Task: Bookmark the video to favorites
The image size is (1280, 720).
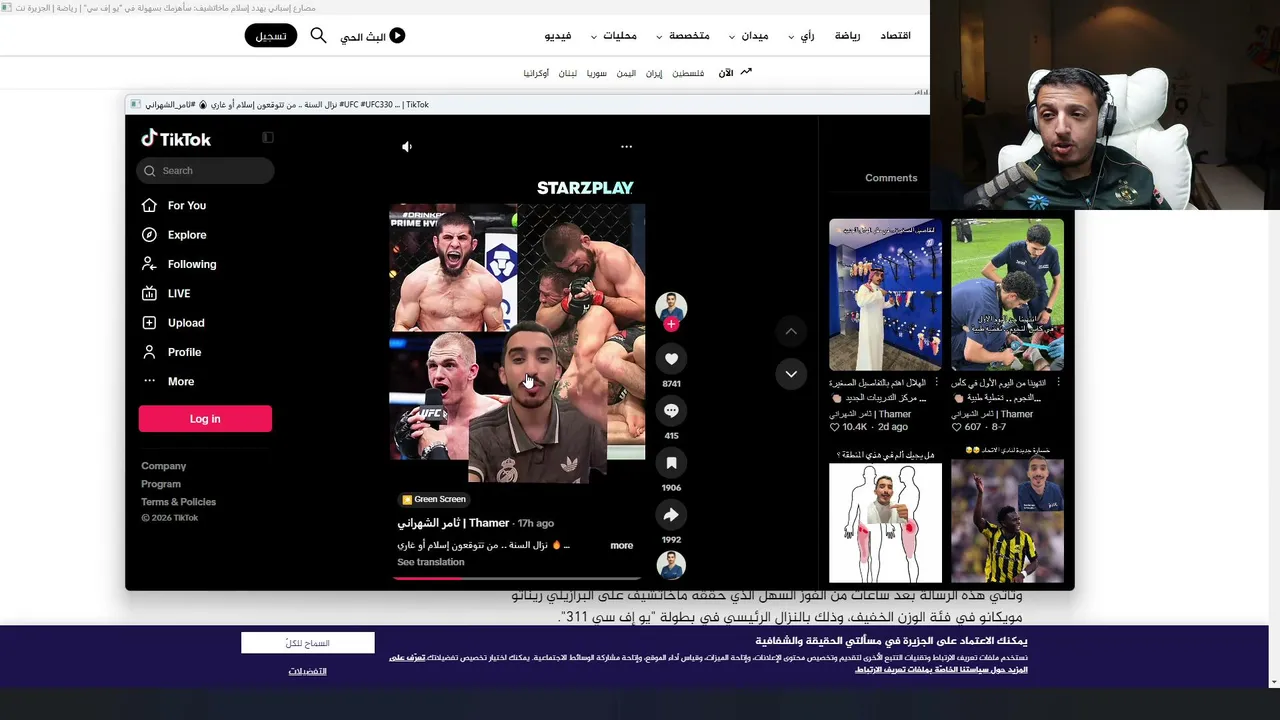Action: (x=671, y=463)
